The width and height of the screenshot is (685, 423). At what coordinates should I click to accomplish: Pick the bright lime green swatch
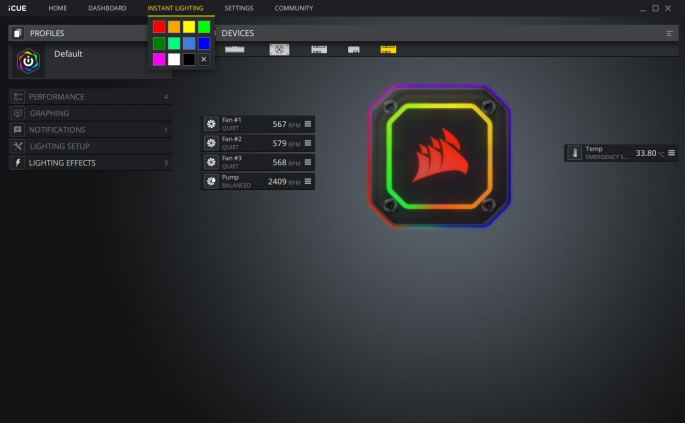204,27
